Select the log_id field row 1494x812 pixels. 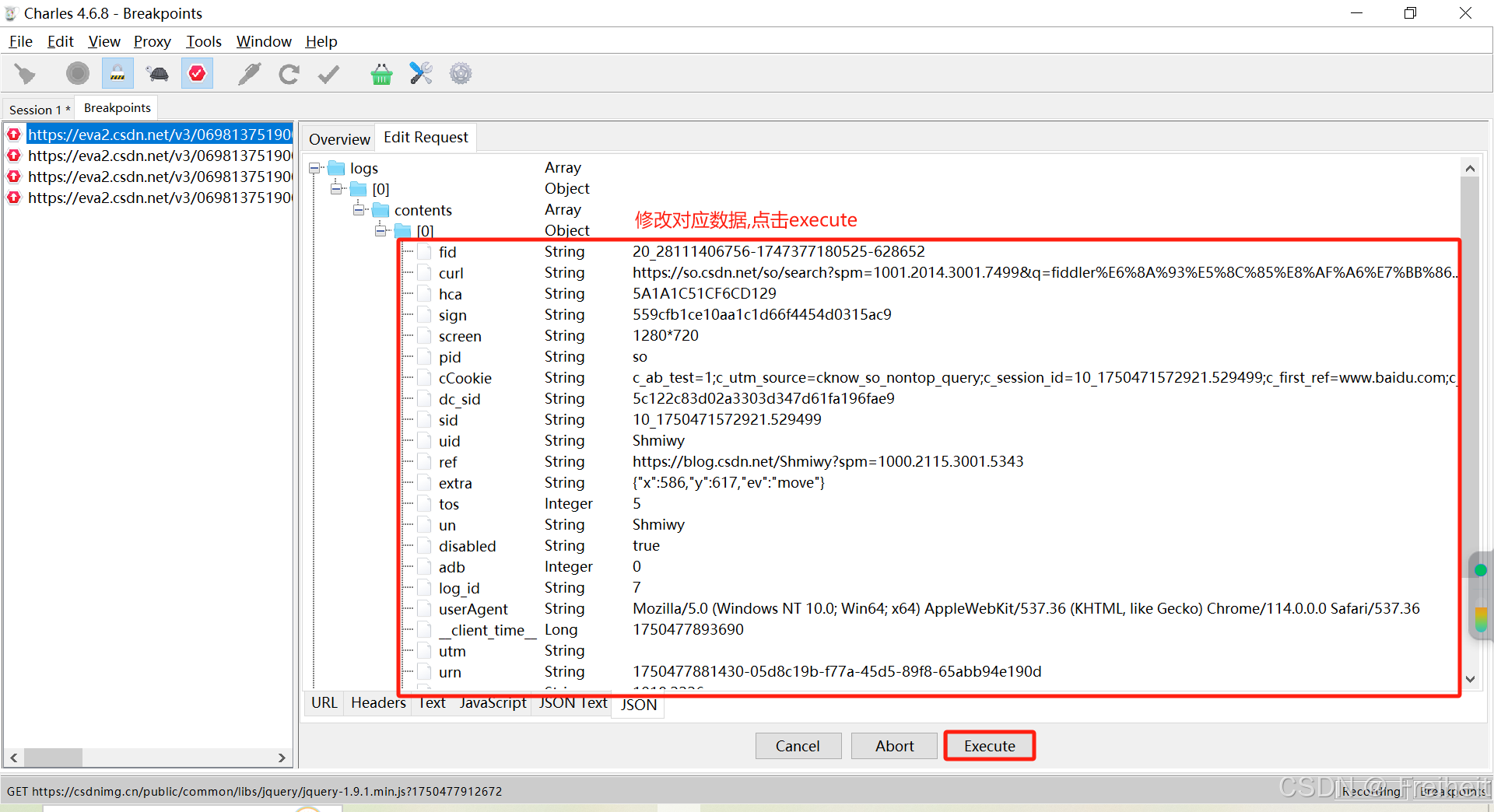point(928,588)
